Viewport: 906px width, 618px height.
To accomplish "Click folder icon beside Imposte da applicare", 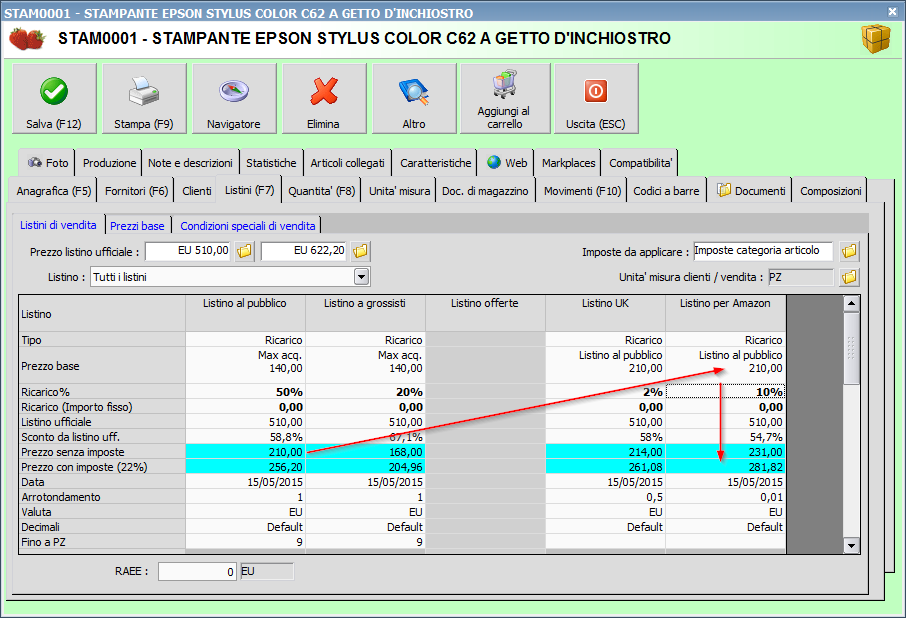I will pos(849,251).
